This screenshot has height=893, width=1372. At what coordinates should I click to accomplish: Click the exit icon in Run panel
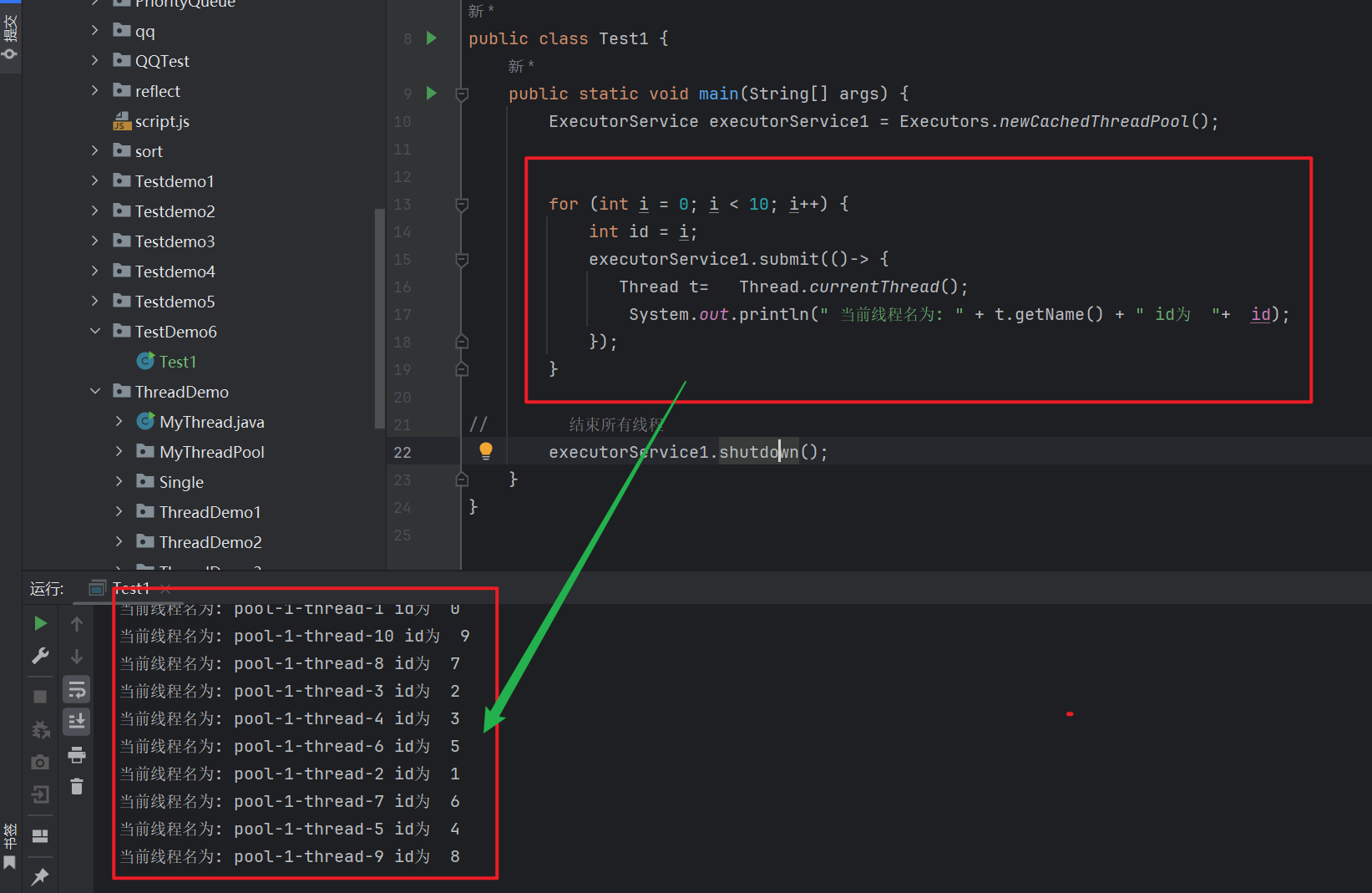click(x=40, y=794)
